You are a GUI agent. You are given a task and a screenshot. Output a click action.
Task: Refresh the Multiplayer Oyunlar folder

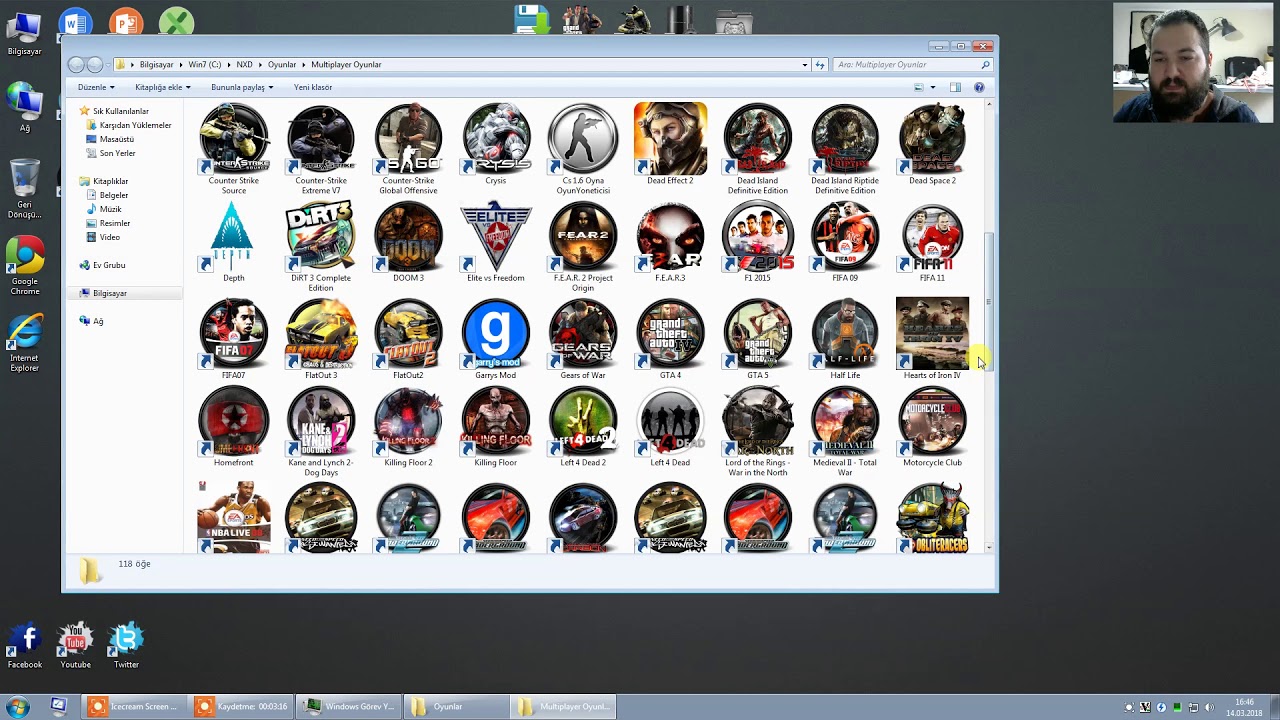[820, 64]
